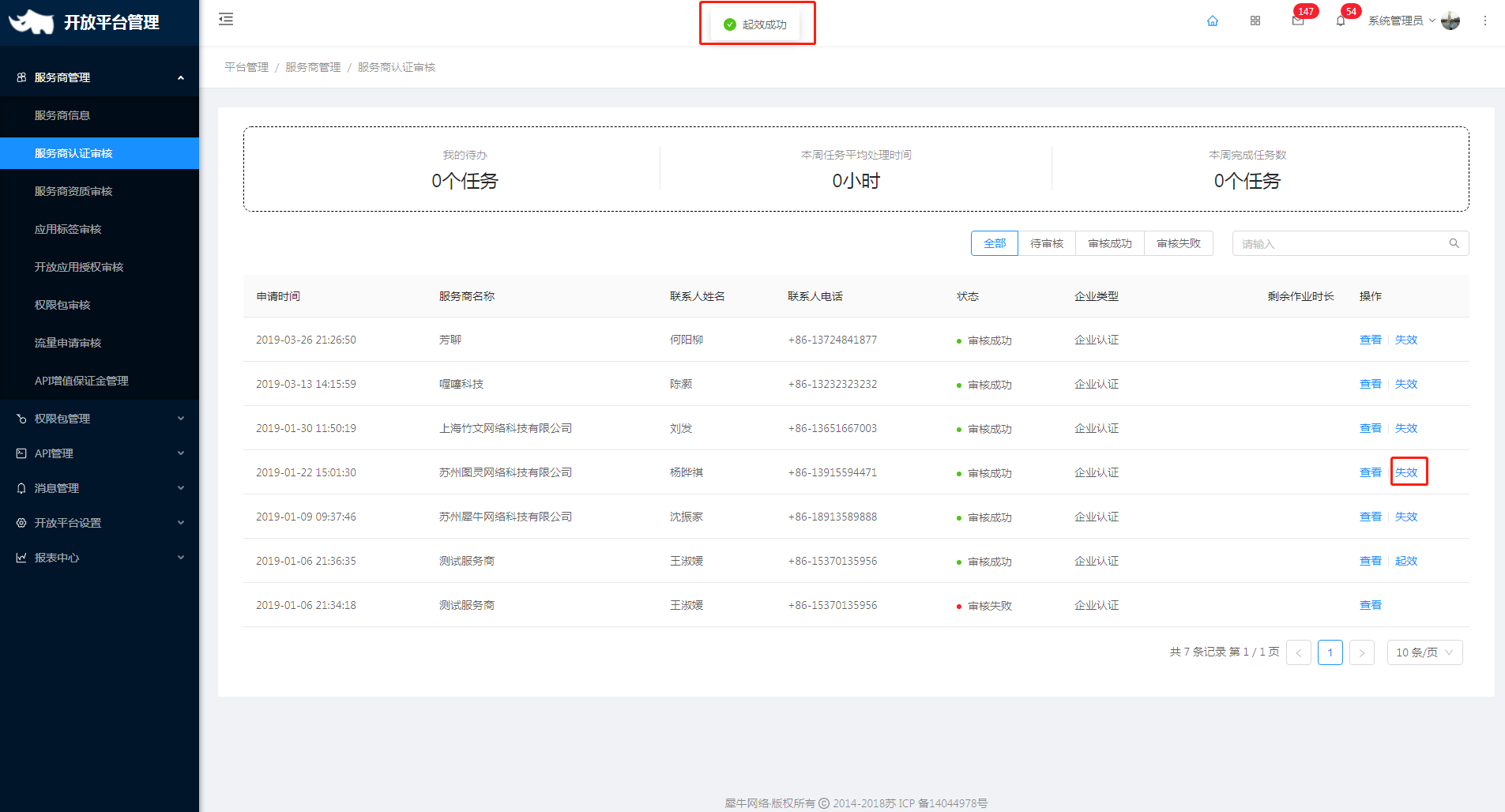Click the API管理 sidebar icon
Image resolution: width=1505 pixels, height=812 pixels.
pyautogui.click(x=21, y=453)
